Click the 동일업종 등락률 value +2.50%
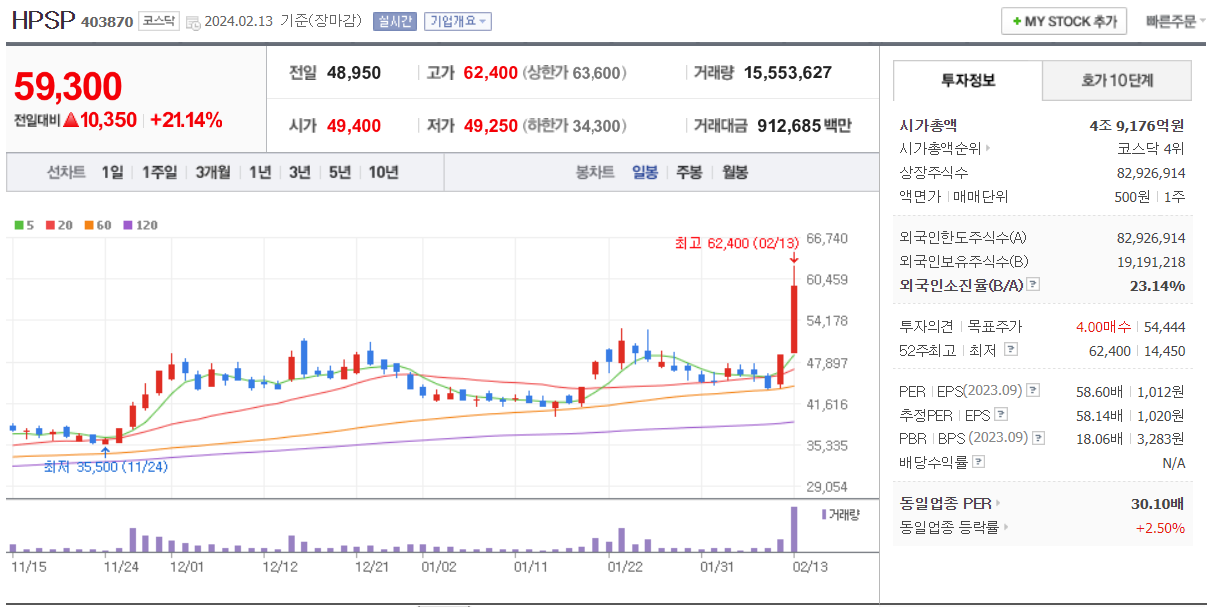This screenshot has height=607, width=1213. coord(1160,527)
